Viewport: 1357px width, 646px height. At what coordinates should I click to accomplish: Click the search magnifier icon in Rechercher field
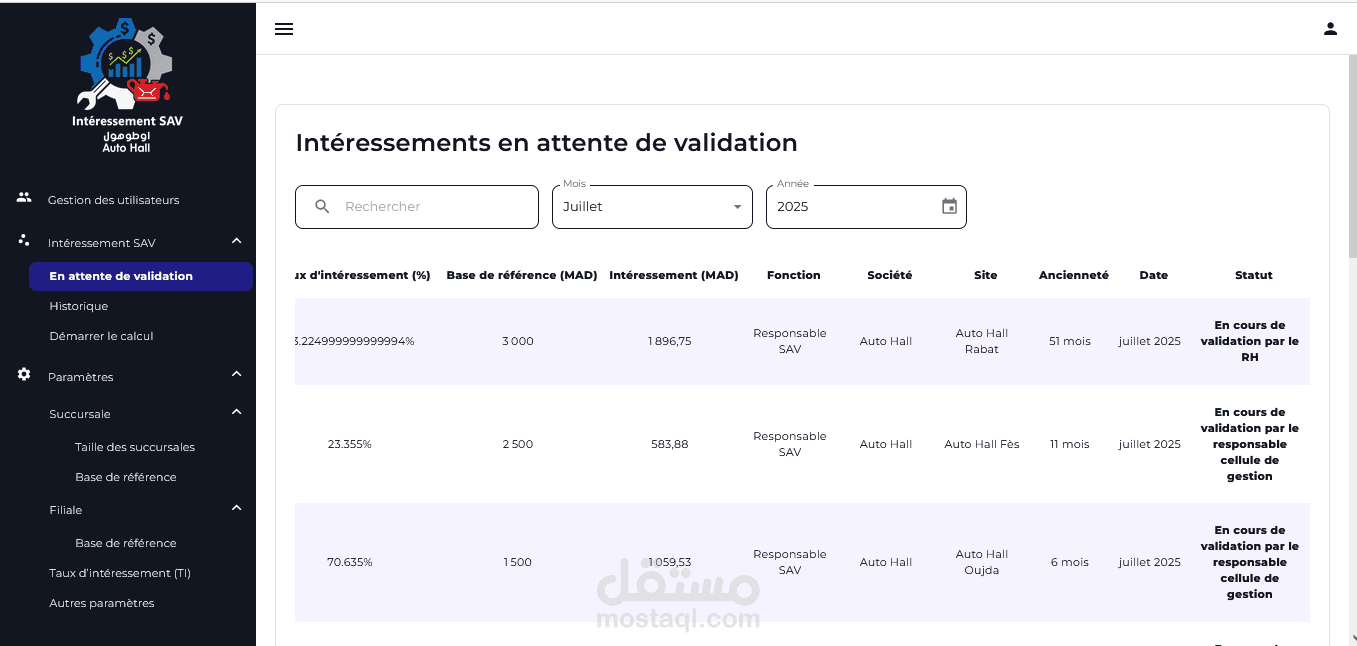point(322,206)
